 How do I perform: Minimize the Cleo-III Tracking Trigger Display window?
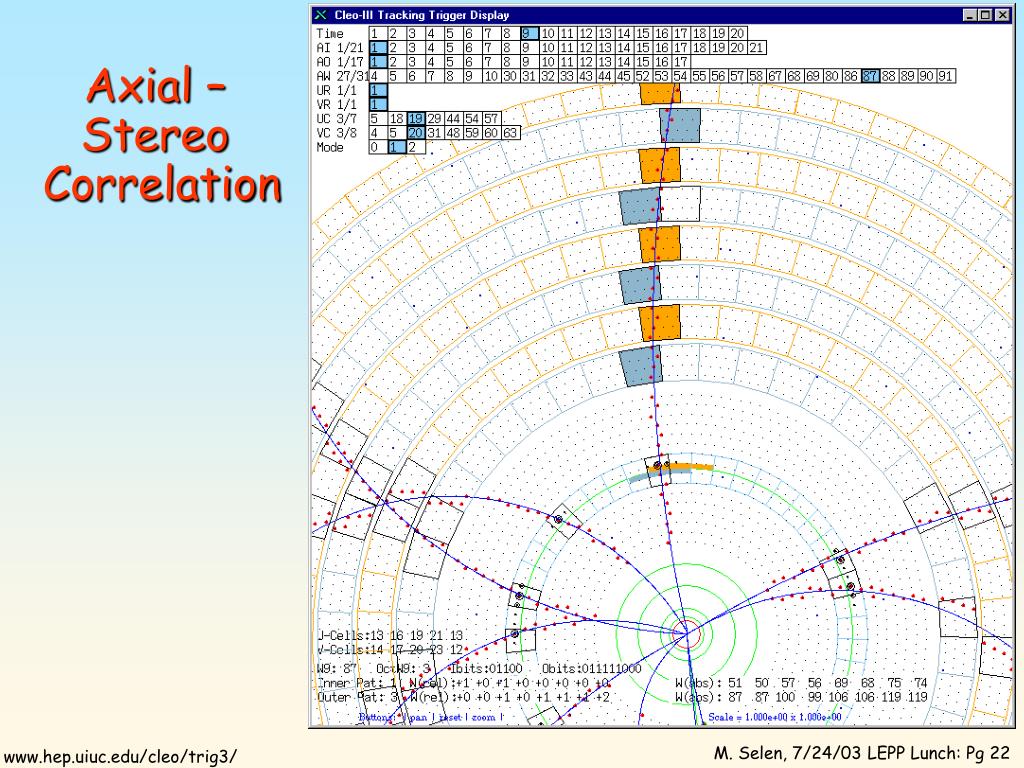(970, 15)
